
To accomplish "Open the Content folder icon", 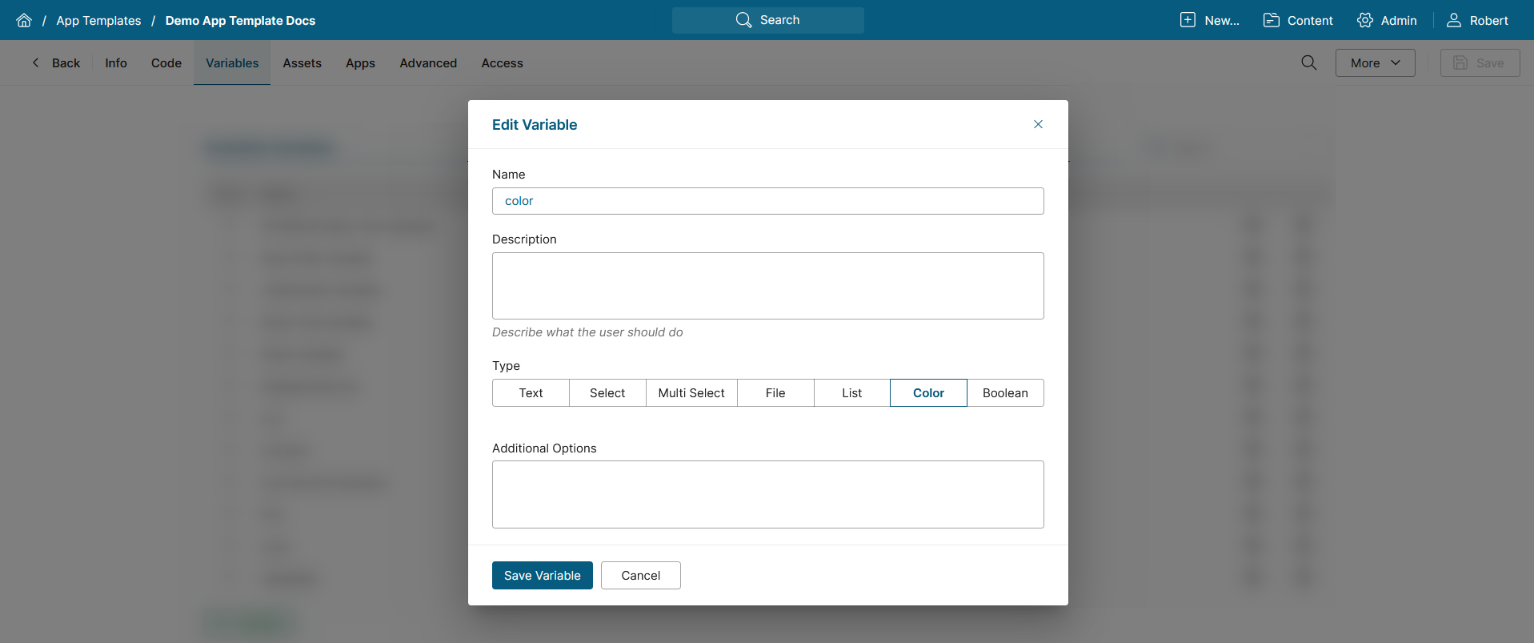I will click(1272, 20).
